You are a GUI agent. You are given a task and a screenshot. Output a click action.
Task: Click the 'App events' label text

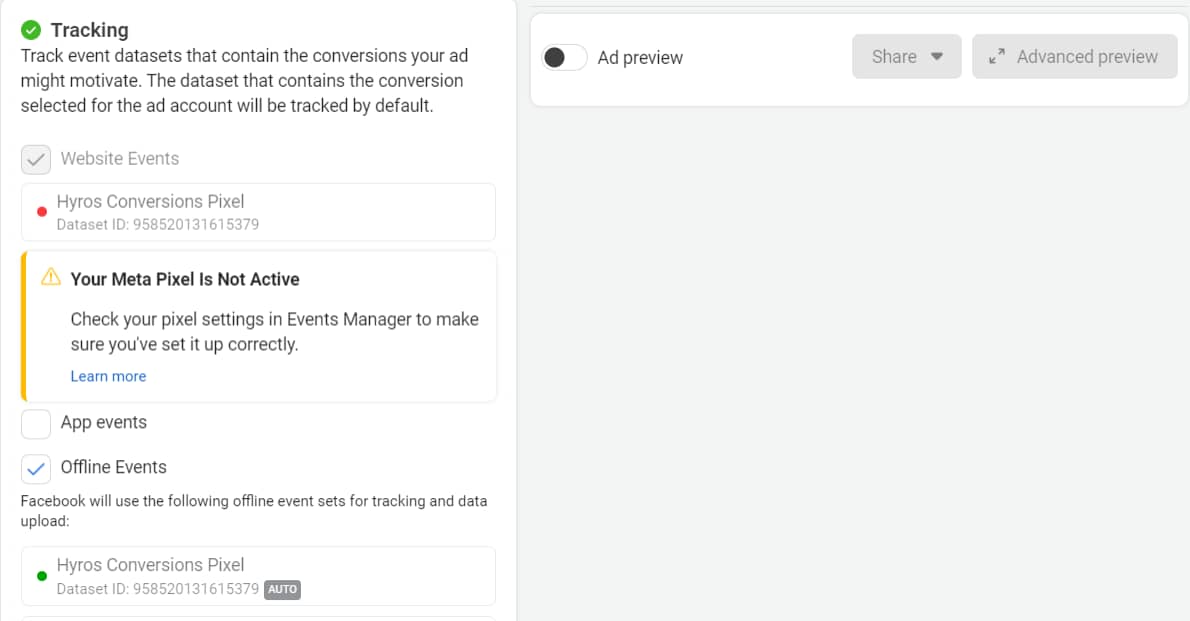pos(104,423)
